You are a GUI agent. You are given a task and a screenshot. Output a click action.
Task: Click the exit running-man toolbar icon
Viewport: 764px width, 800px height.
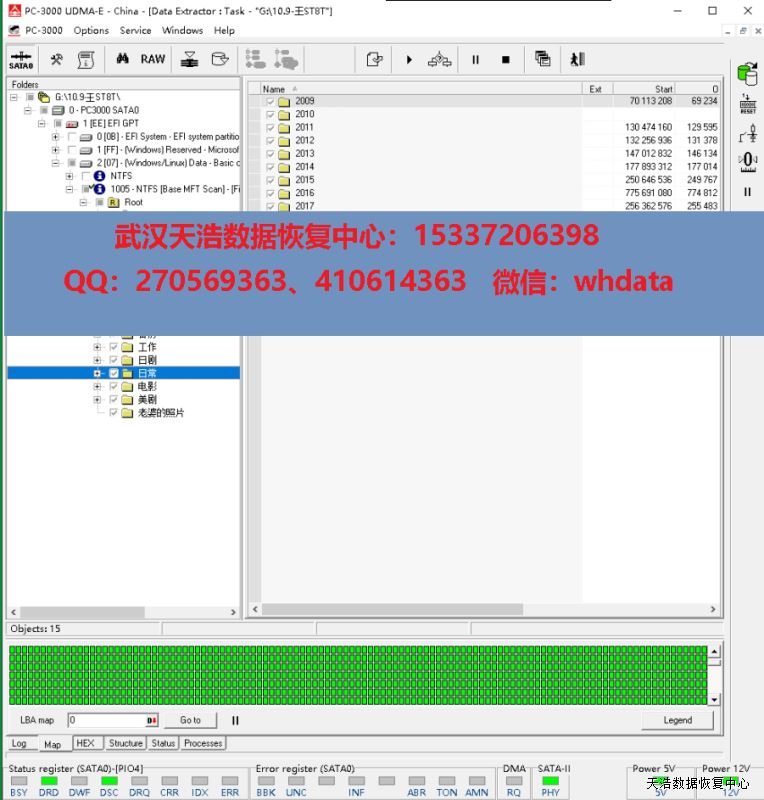577,60
